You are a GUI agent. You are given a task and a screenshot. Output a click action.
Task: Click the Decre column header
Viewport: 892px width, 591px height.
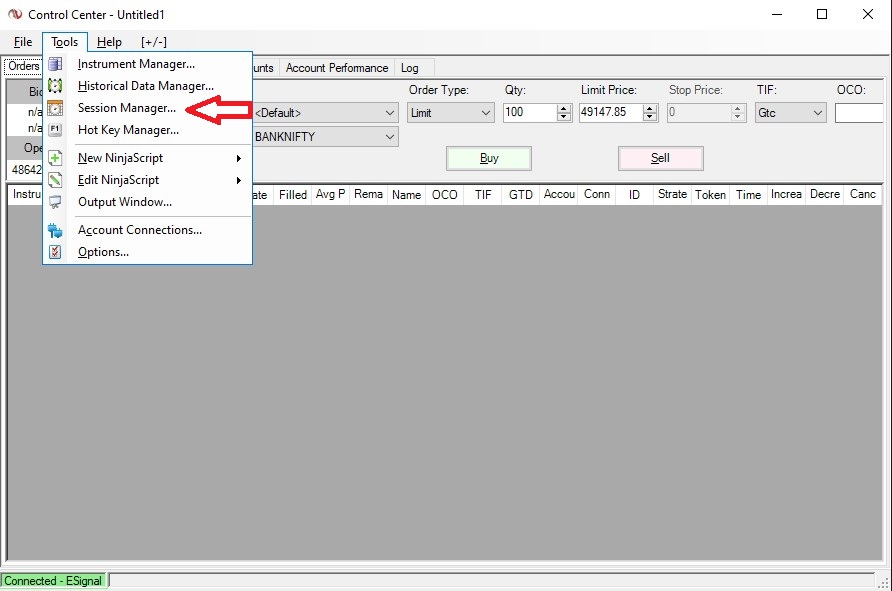tap(825, 195)
